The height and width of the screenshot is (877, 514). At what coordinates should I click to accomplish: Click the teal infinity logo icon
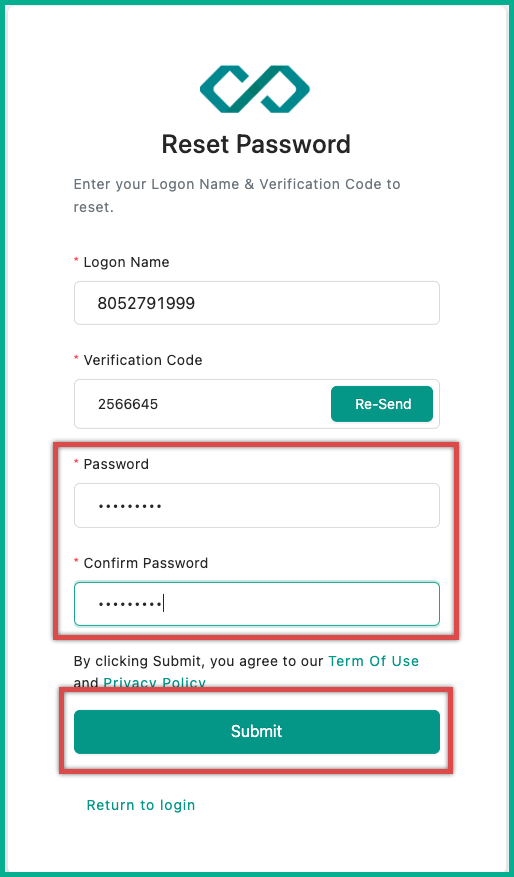coord(255,89)
